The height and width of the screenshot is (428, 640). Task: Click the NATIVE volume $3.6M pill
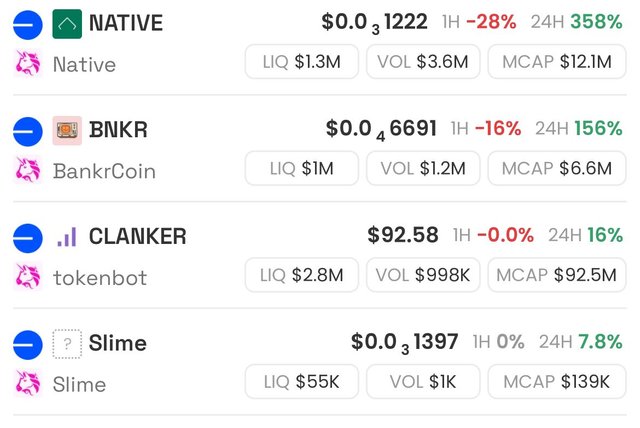423,62
